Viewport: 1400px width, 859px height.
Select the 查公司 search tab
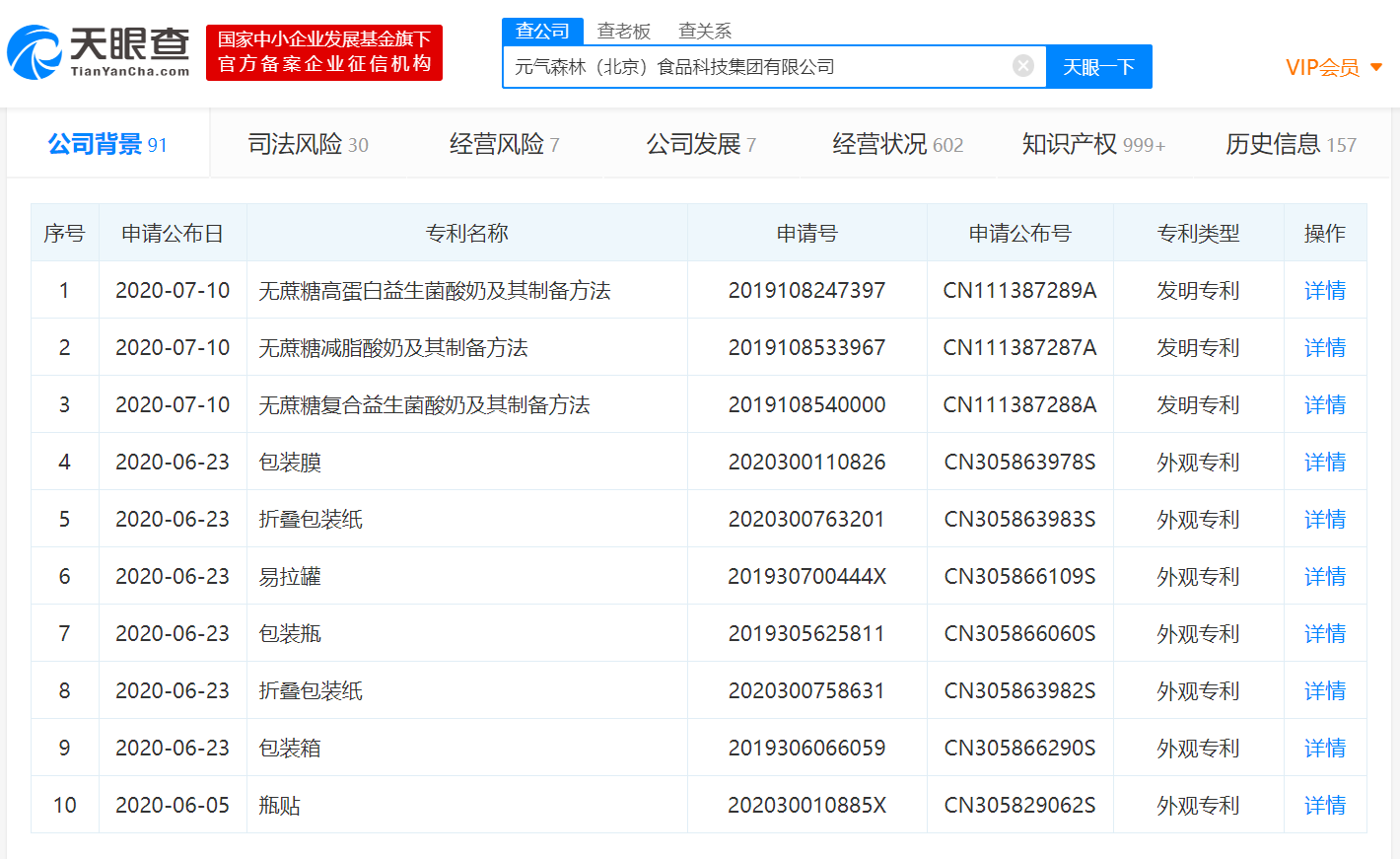pos(542,31)
